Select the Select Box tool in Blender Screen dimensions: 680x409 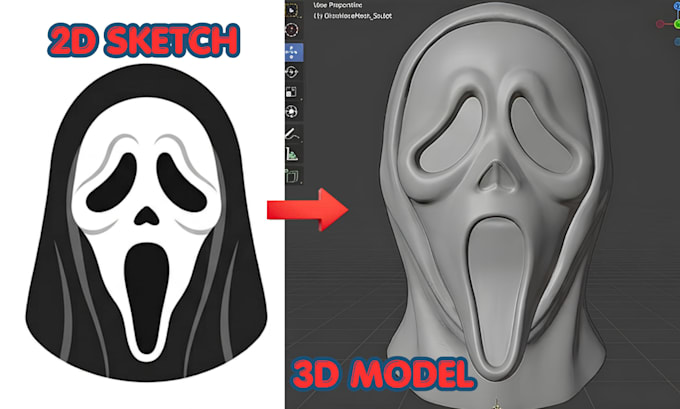point(292,10)
